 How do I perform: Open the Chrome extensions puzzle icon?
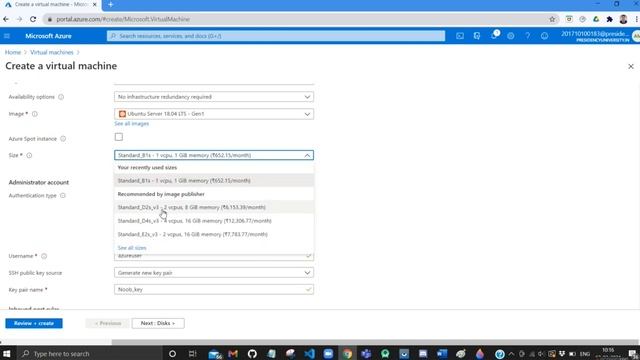click(x=610, y=19)
